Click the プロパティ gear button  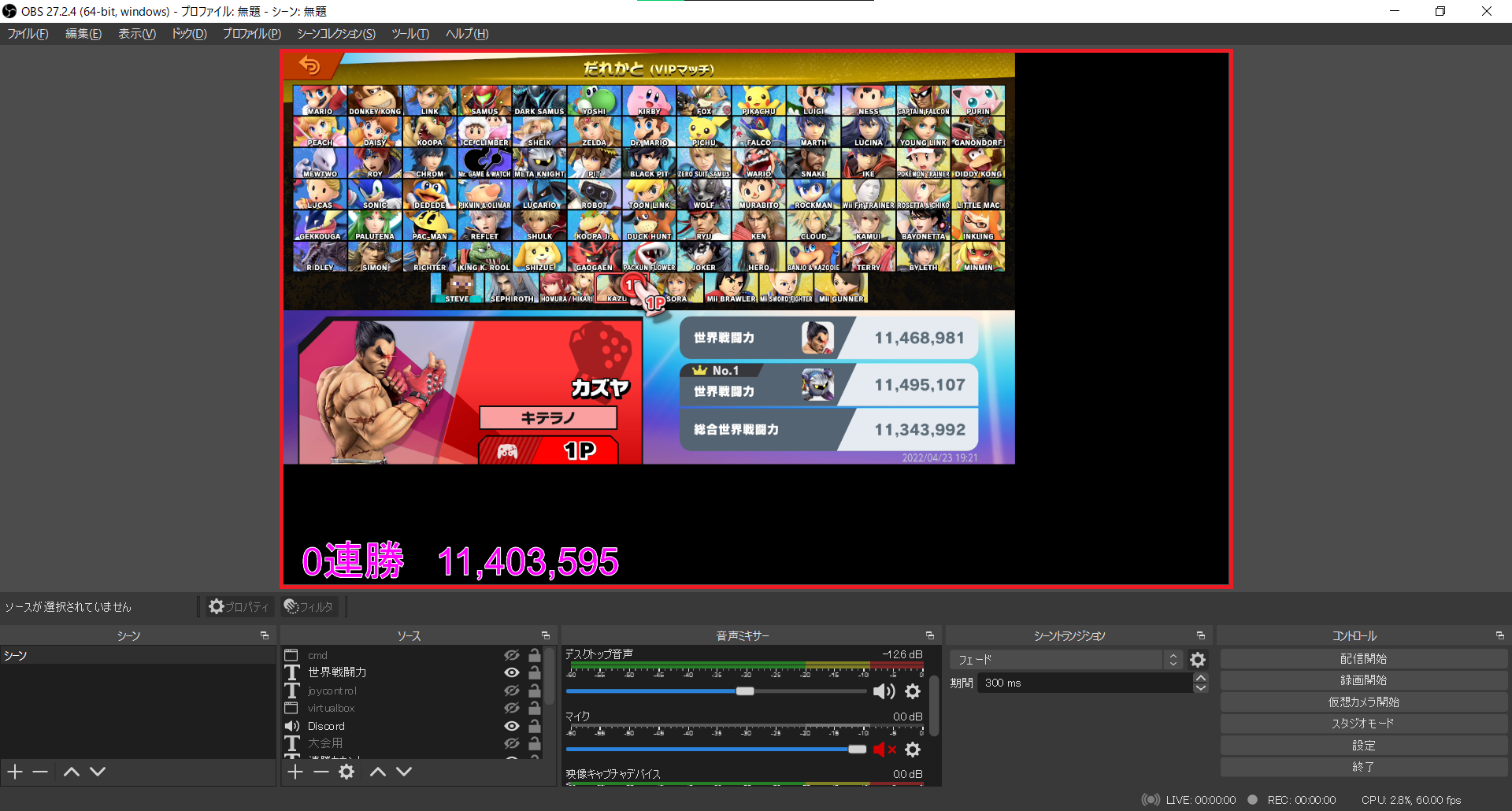tap(238, 606)
